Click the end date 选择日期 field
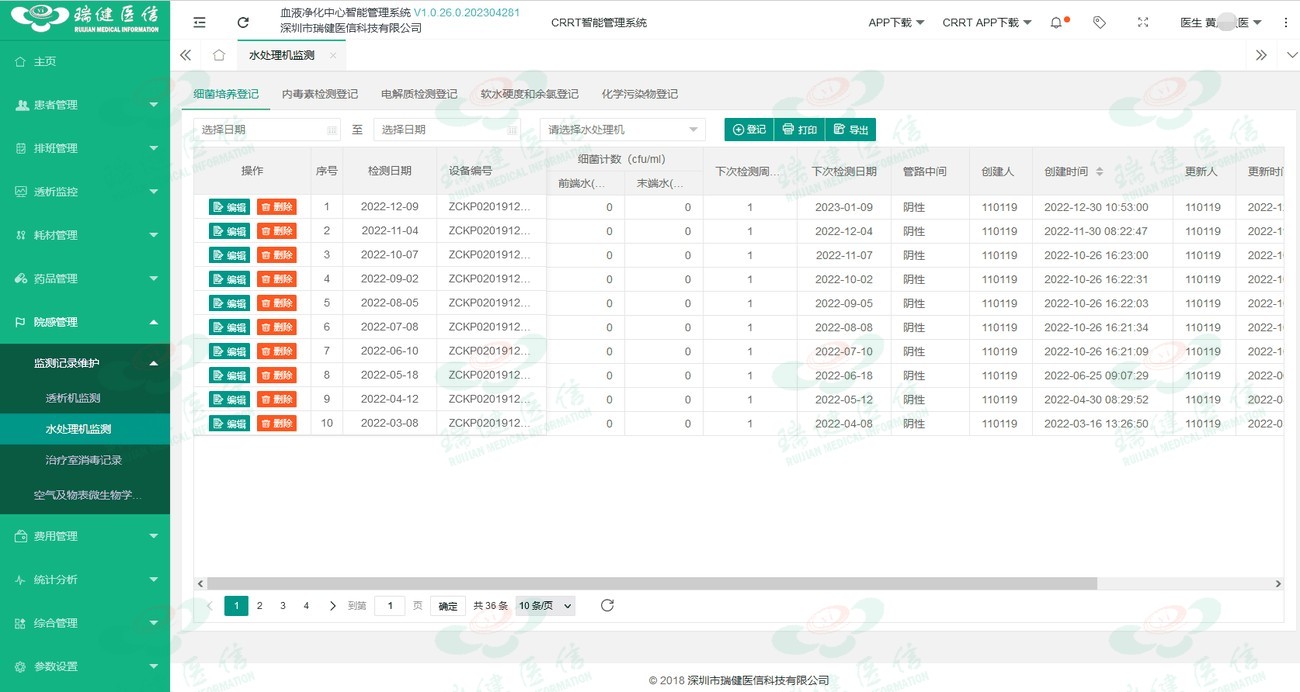This screenshot has width=1300, height=692. (x=447, y=129)
